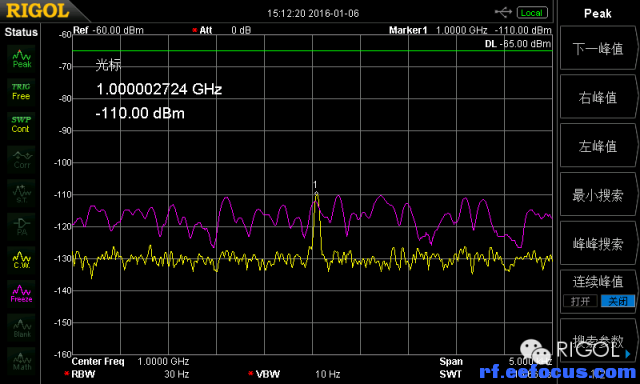
Task: Select the yellow C.W. trace icon
Action: coord(21,260)
